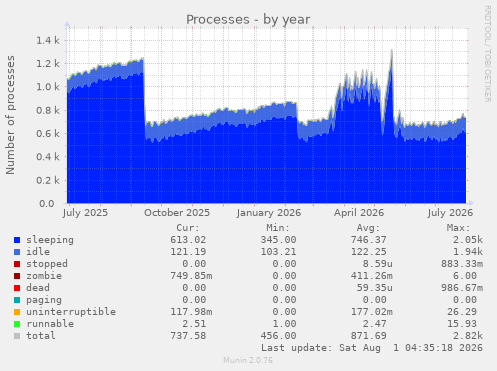Click the 'Cur:' column header
Screen dimensions: 497x371
[x=188, y=228]
